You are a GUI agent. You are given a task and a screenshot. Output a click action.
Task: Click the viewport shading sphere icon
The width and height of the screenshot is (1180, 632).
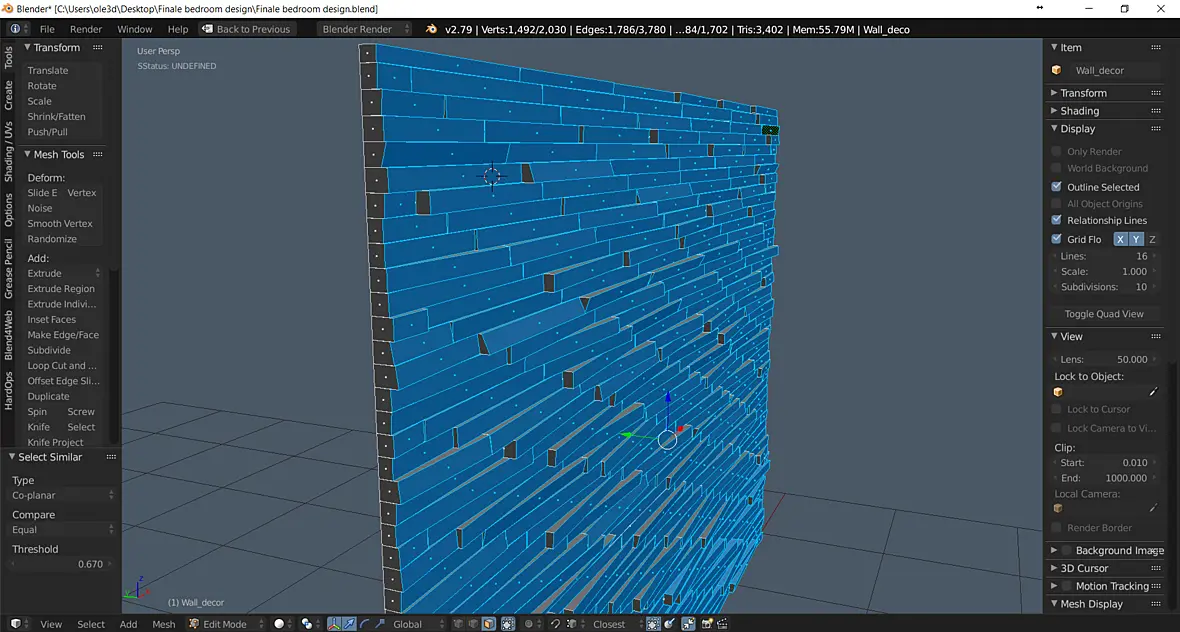pos(279,624)
